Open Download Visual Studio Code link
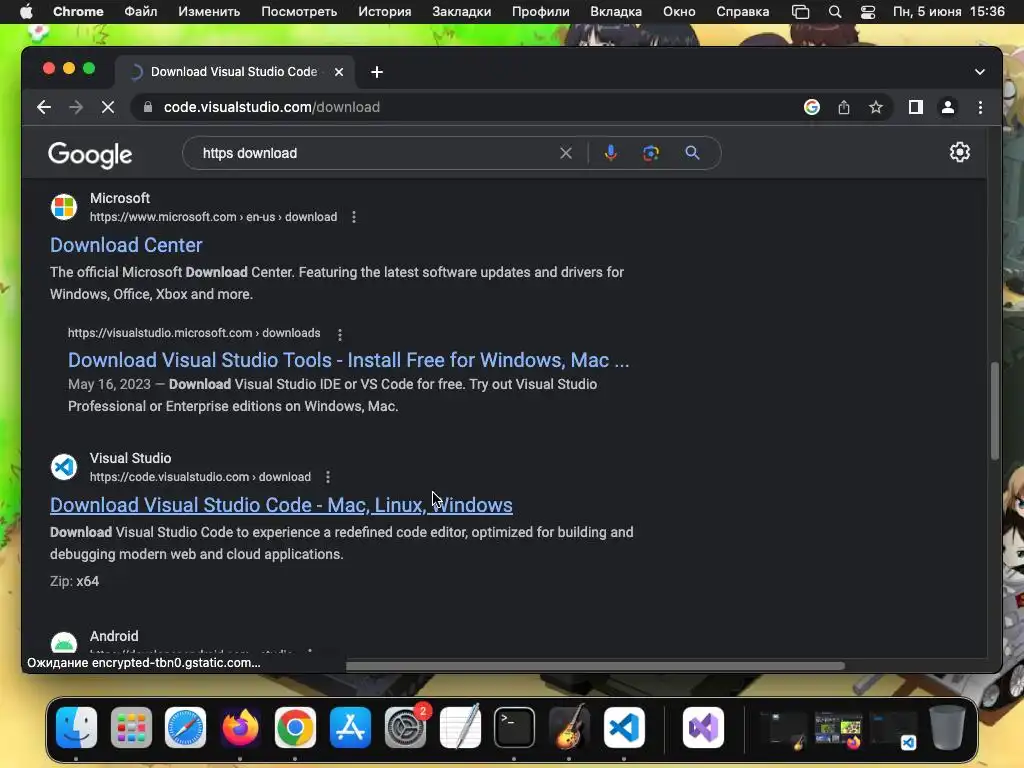The width and height of the screenshot is (1024, 768). pyautogui.click(x=281, y=505)
